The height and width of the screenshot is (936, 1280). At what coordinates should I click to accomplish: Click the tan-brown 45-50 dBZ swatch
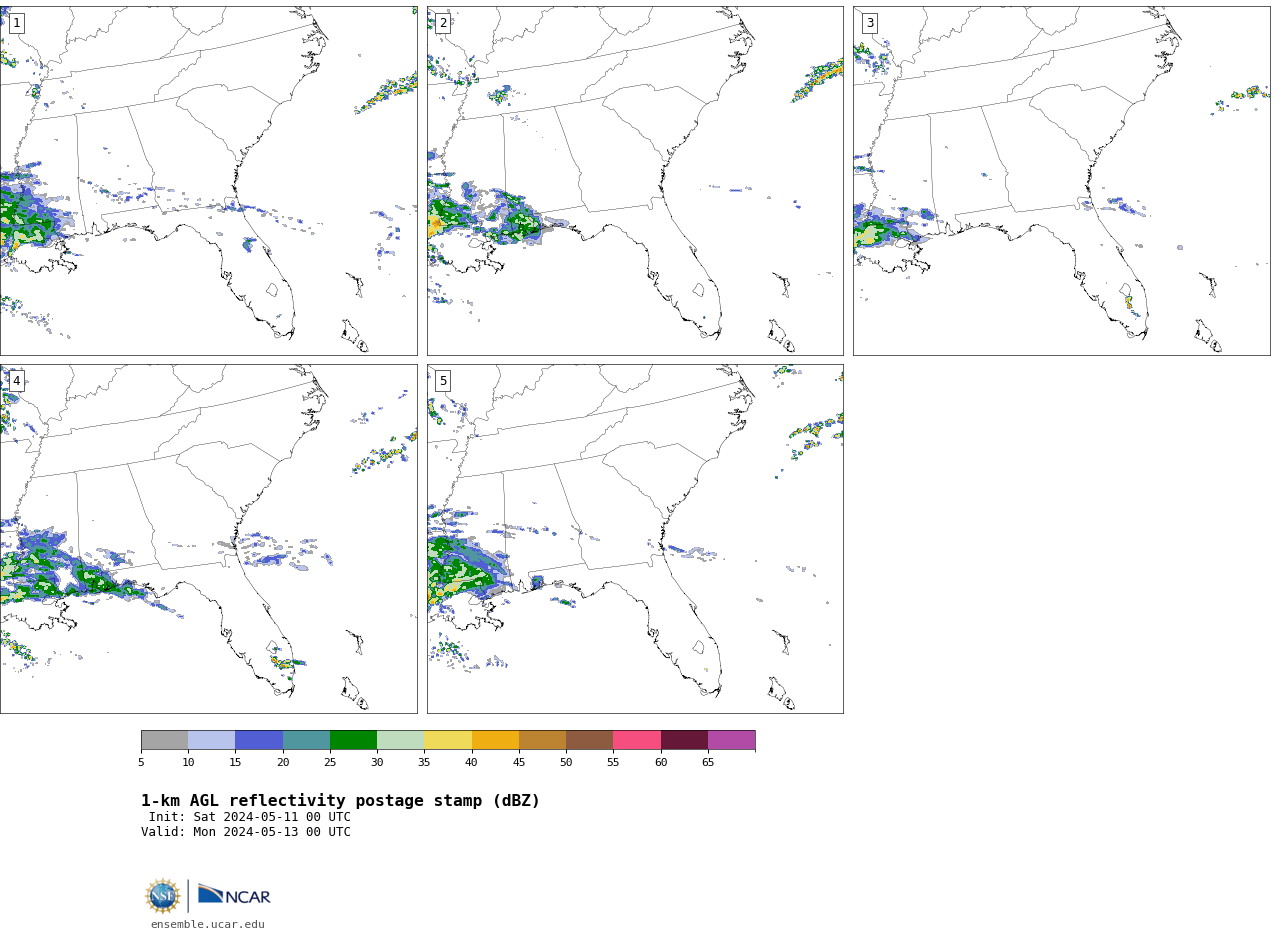(x=542, y=740)
